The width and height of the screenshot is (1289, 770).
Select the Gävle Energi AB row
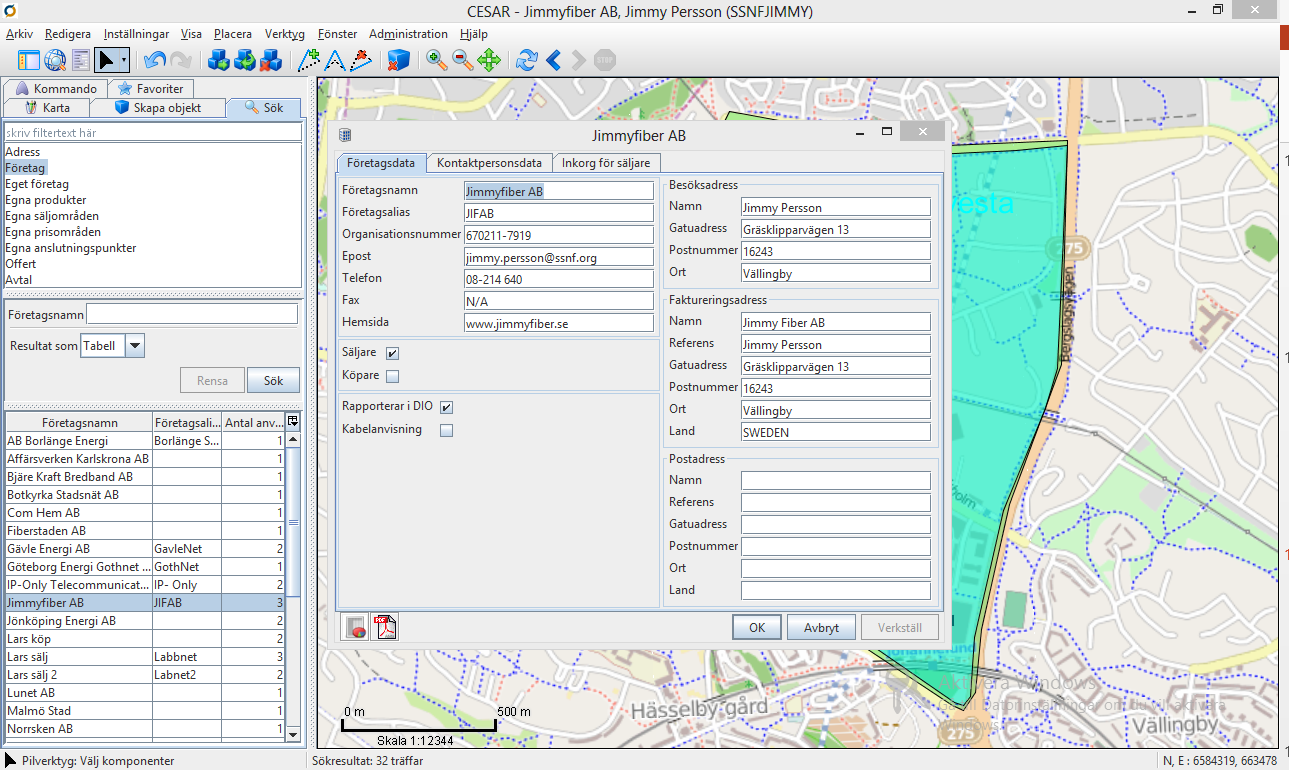(145, 549)
